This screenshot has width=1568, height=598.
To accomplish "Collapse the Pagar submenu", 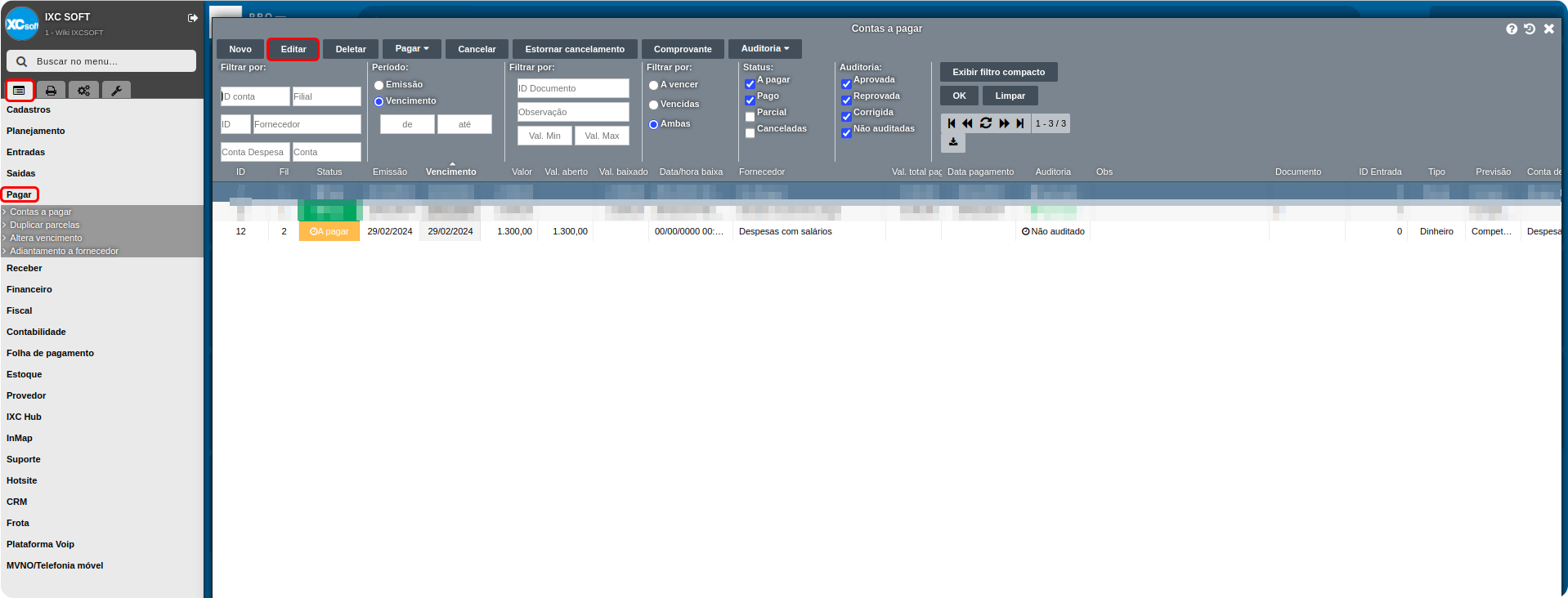I will pos(20,194).
